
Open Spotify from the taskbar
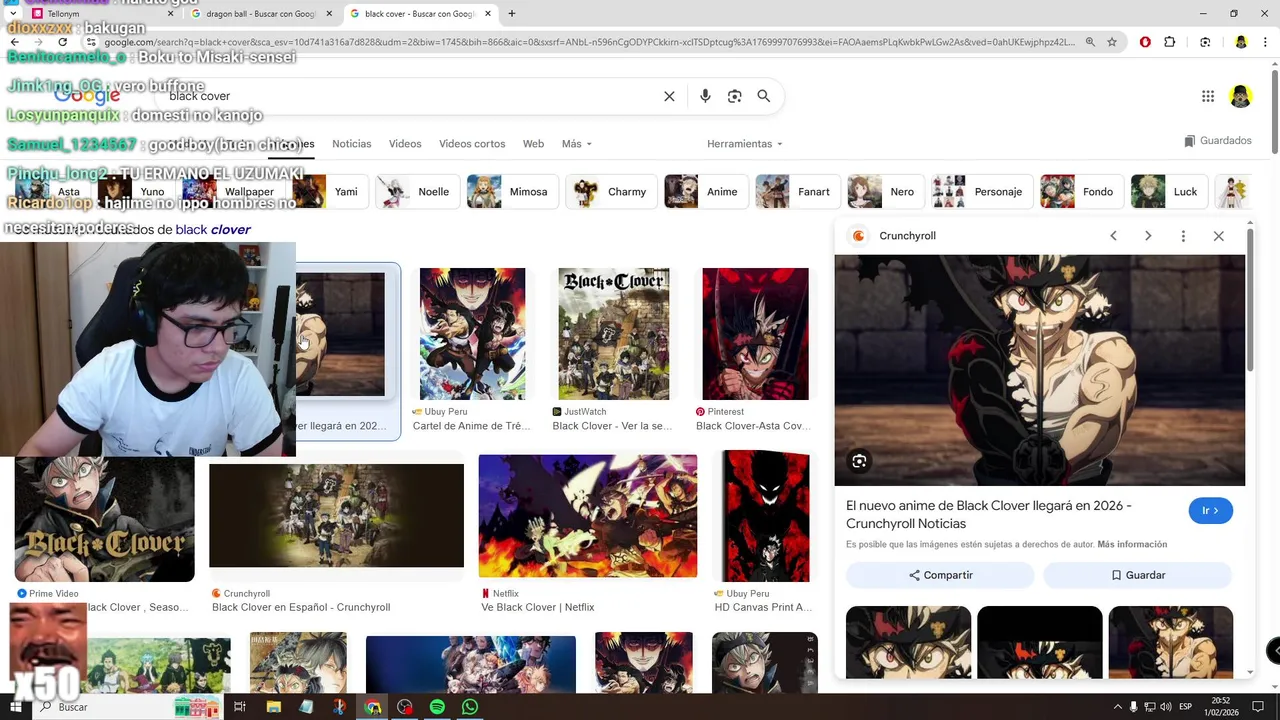coord(437,707)
